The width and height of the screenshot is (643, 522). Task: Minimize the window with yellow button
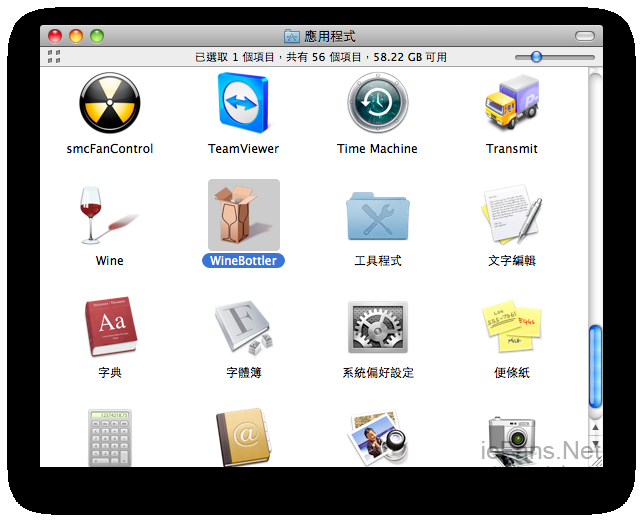click(76, 36)
